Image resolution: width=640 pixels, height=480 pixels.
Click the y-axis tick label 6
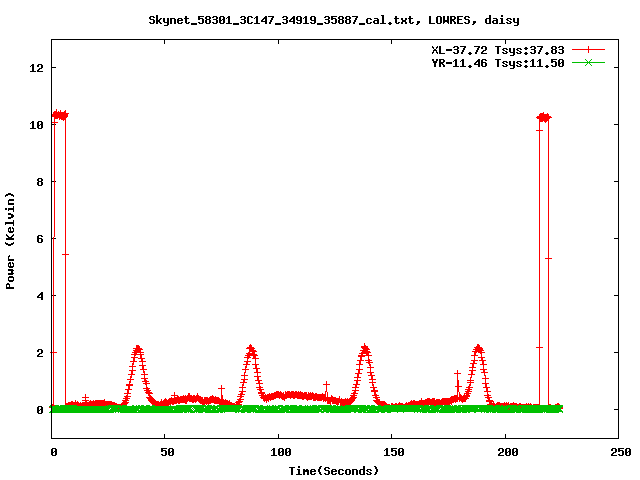pos(40,239)
